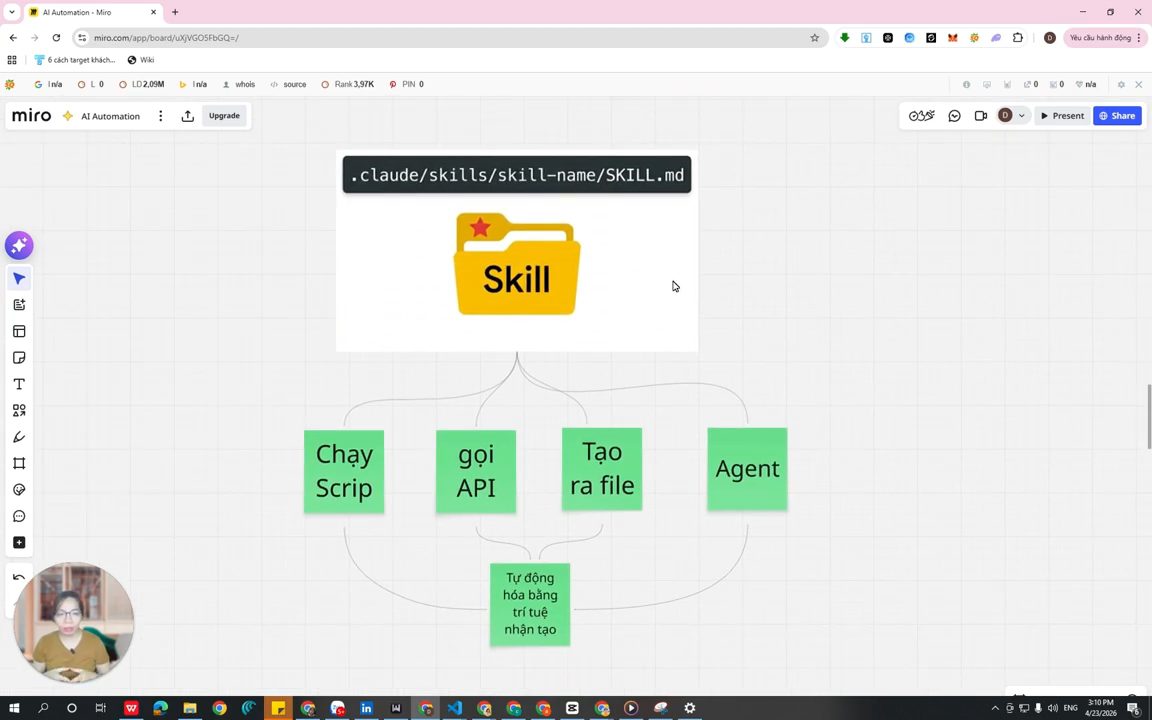Start Present mode
This screenshot has width=1152, height=720.
pos(1062,116)
